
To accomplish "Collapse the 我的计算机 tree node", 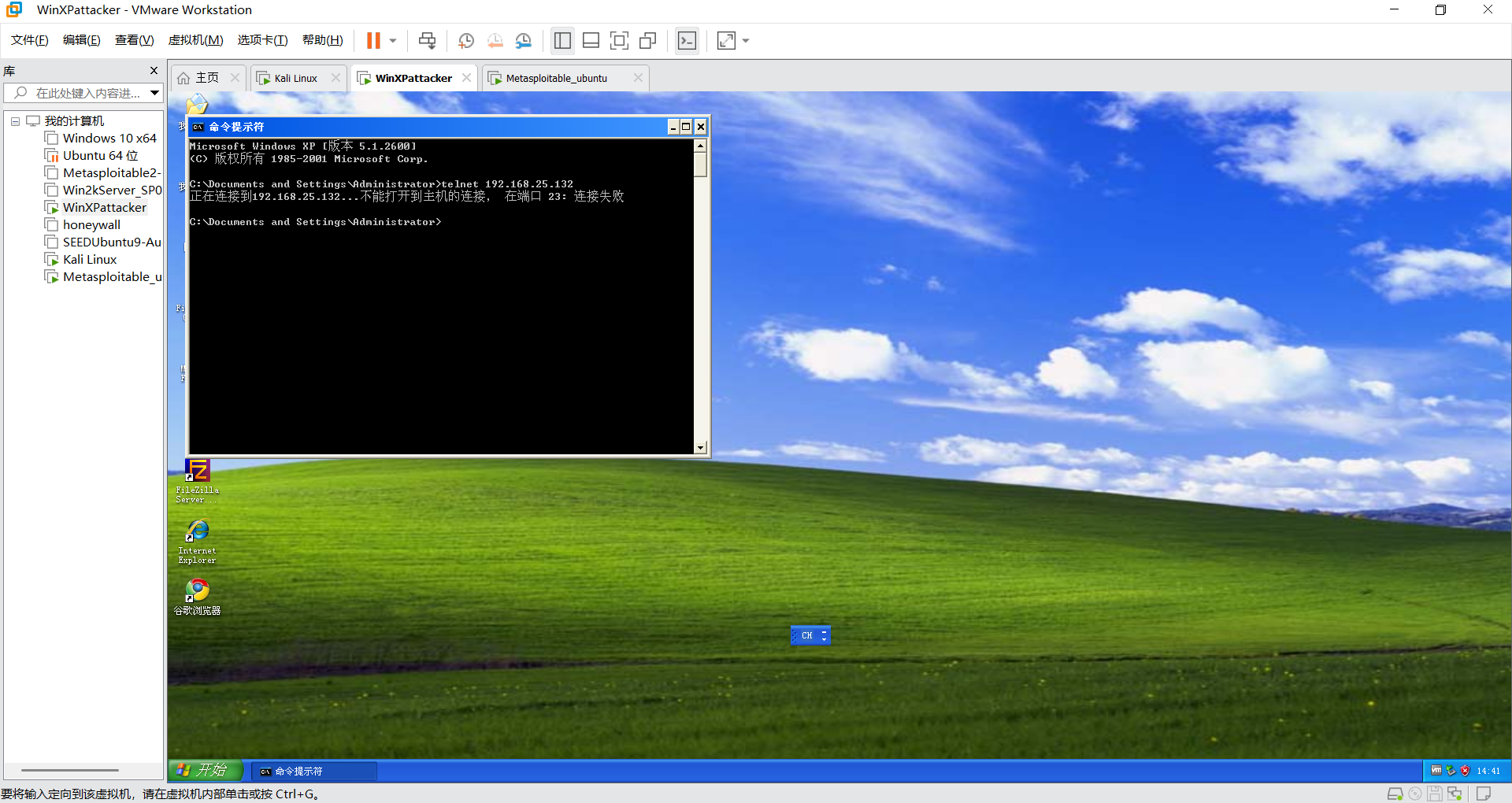I will click(15, 121).
